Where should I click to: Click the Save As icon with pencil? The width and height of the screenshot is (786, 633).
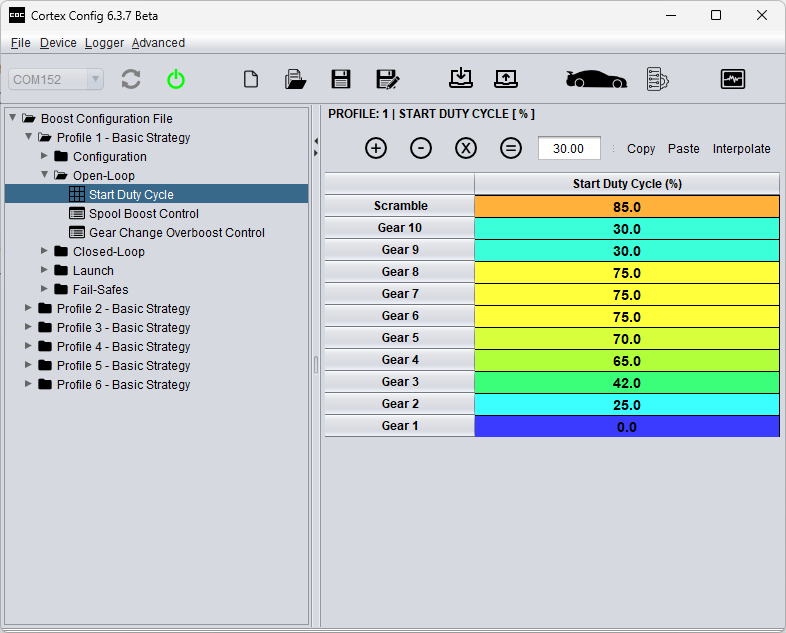click(x=388, y=79)
